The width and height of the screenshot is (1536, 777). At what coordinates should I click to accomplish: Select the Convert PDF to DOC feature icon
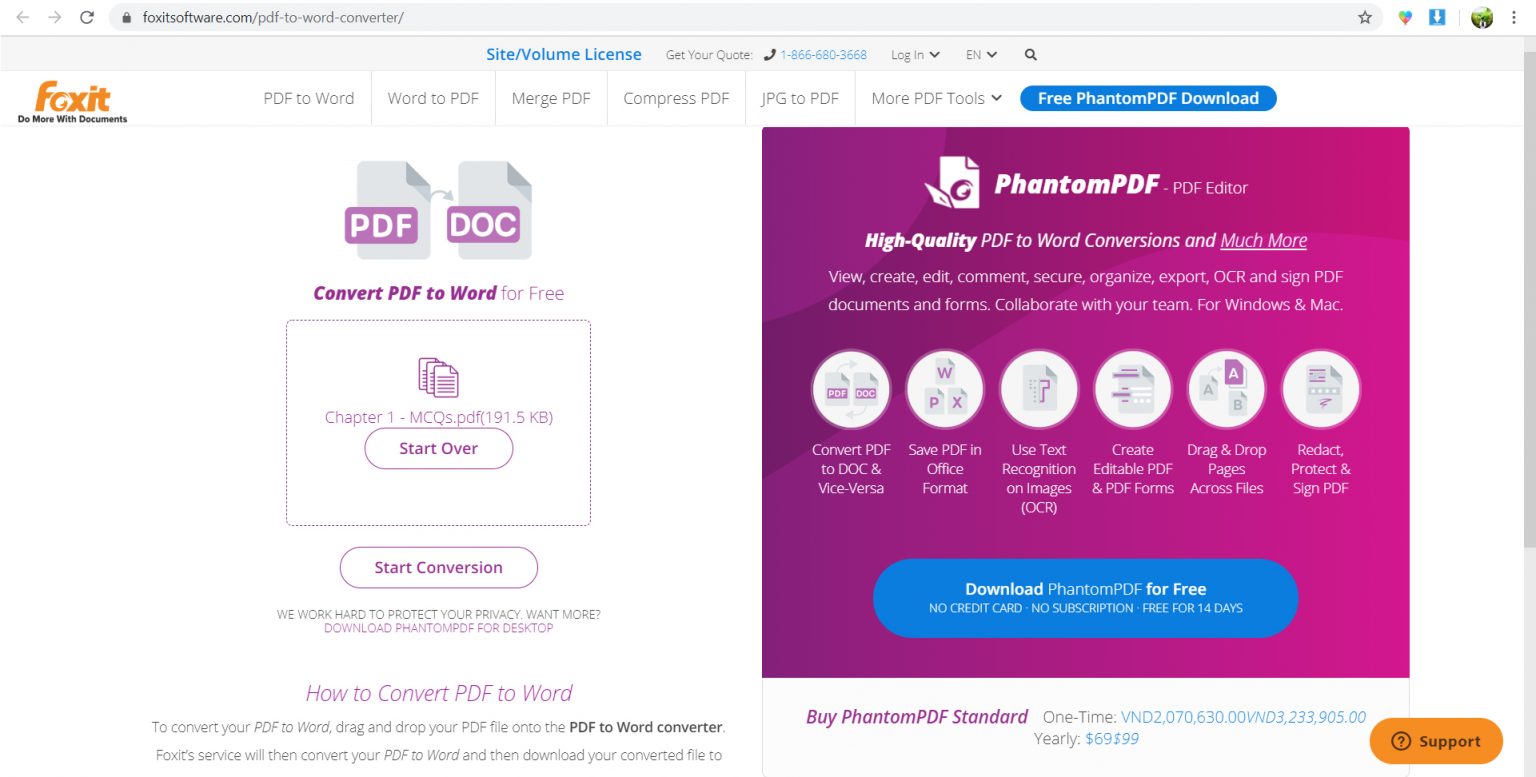point(851,389)
